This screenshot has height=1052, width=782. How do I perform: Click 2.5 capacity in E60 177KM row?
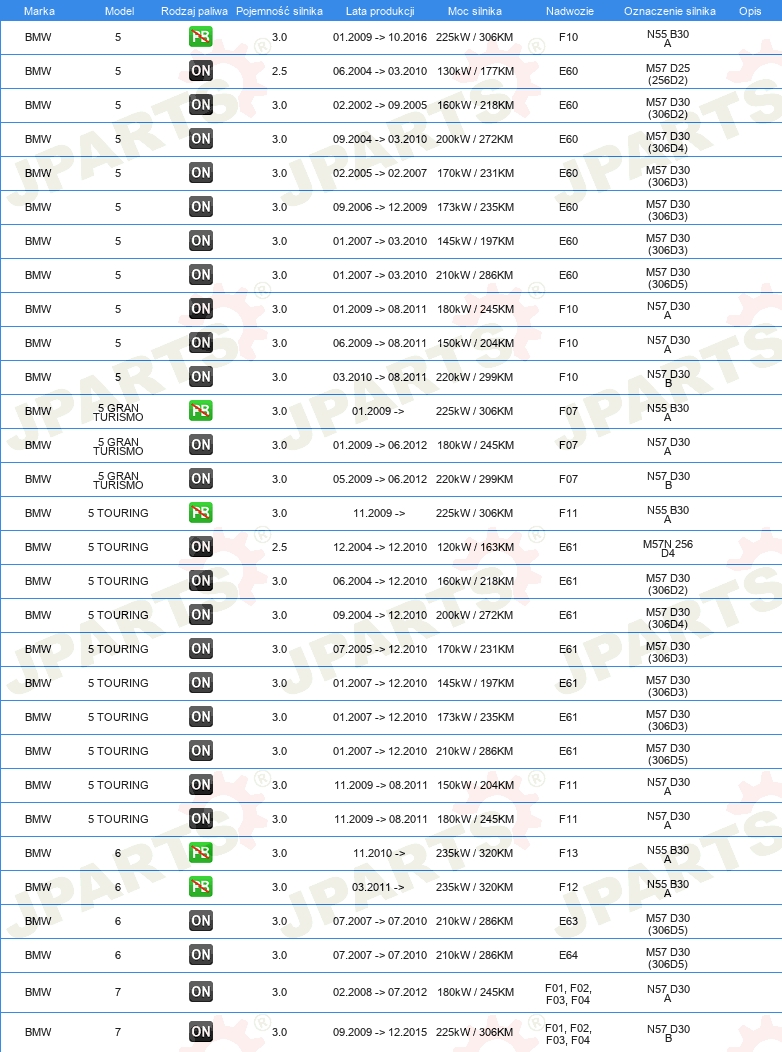[x=280, y=71]
